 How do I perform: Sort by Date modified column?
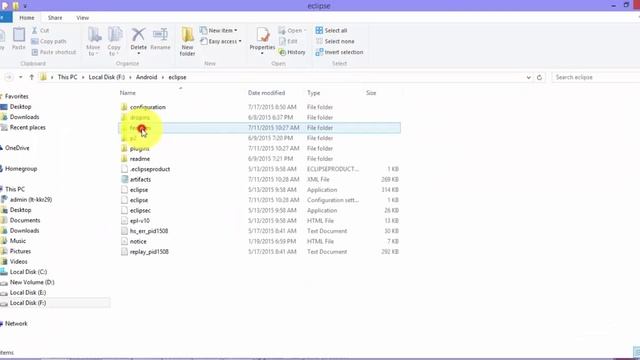[266, 93]
